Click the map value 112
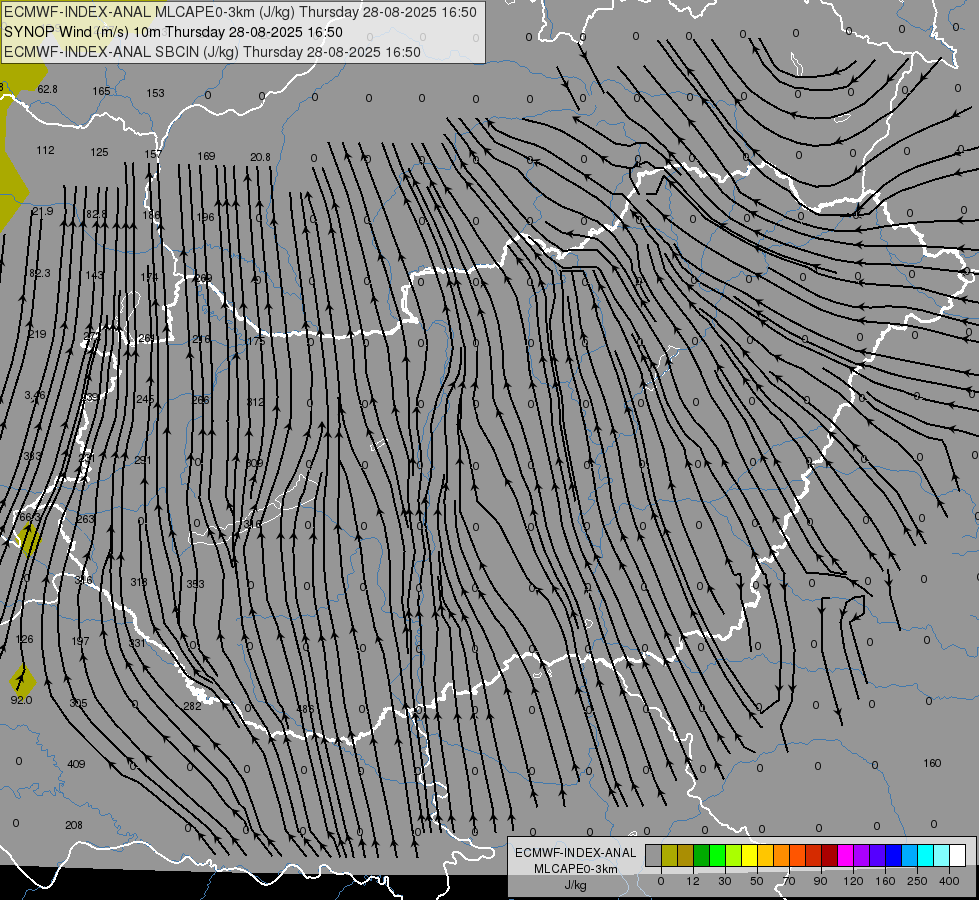Viewport: 979px width, 900px height. [46, 151]
